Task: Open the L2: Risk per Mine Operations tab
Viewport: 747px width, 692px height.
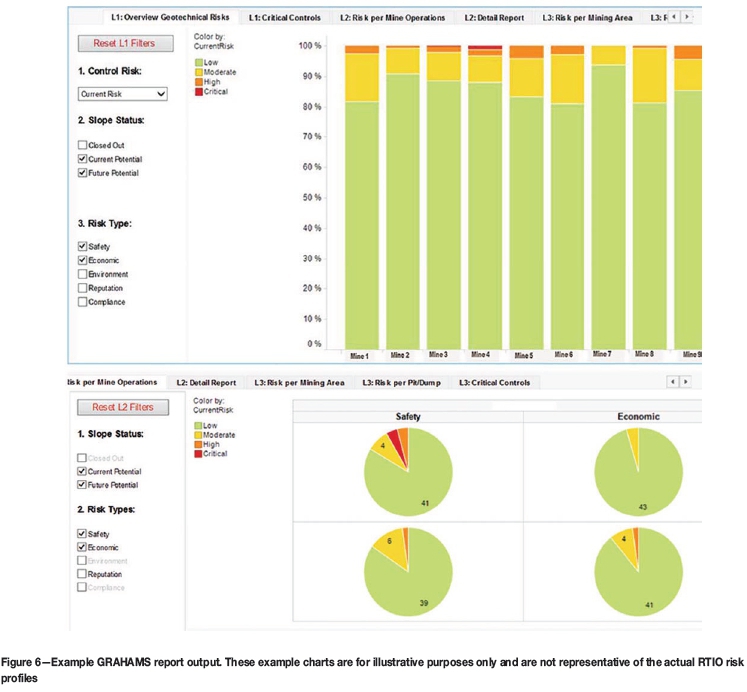Action: 390,17
